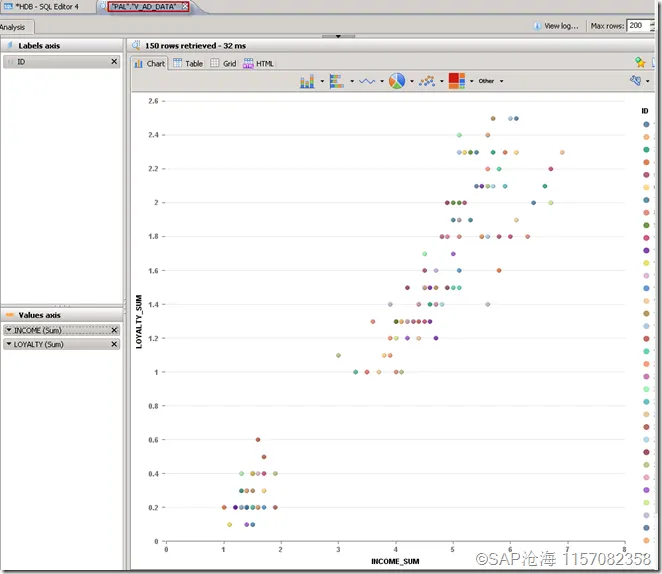This screenshot has width=662, height=574.
Task: Open dropdown arrow beside vertical bar chart
Action: (x=322, y=81)
